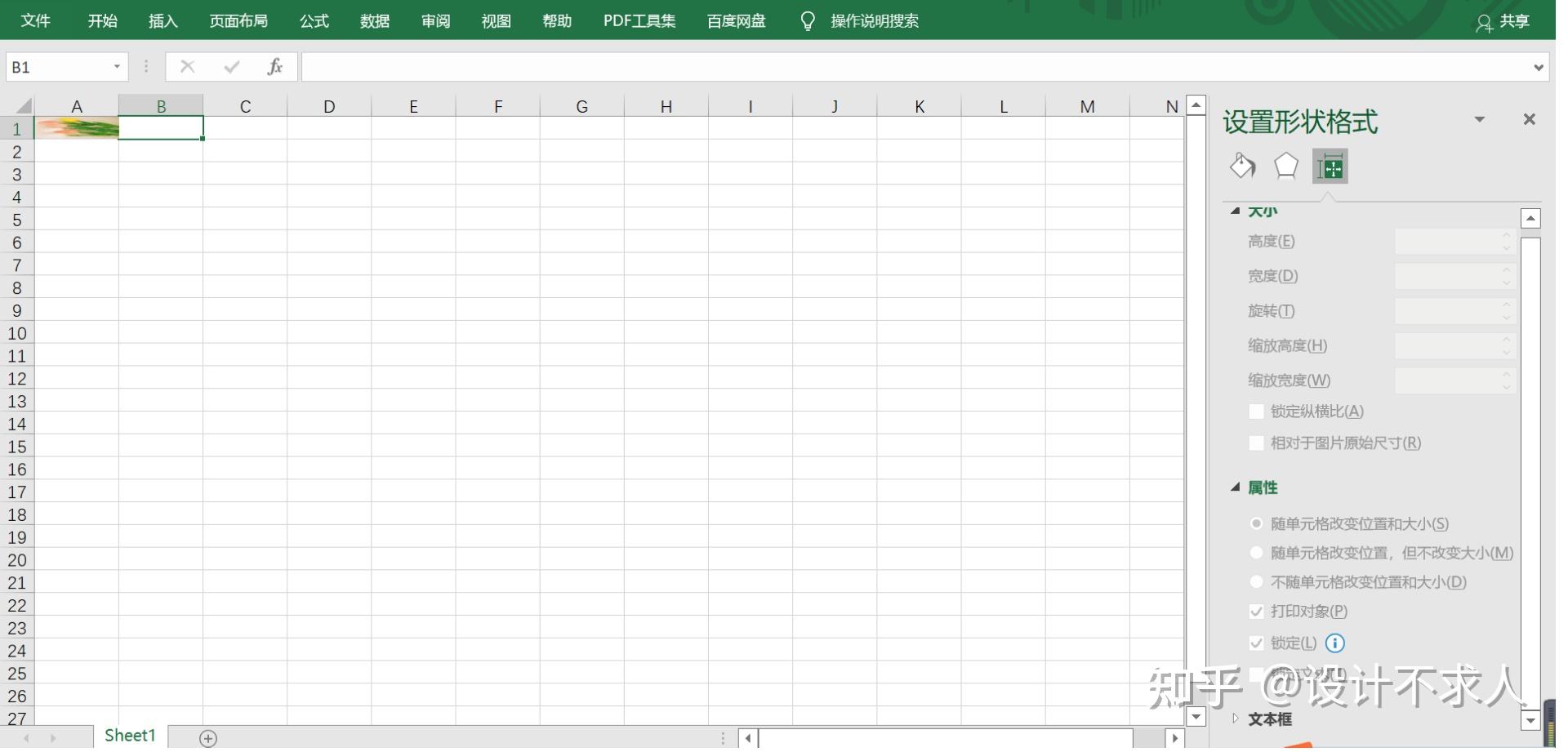Click the picture thumbnail in cell A1
This screenshot has width=1568, height=752.
[77, 128]
